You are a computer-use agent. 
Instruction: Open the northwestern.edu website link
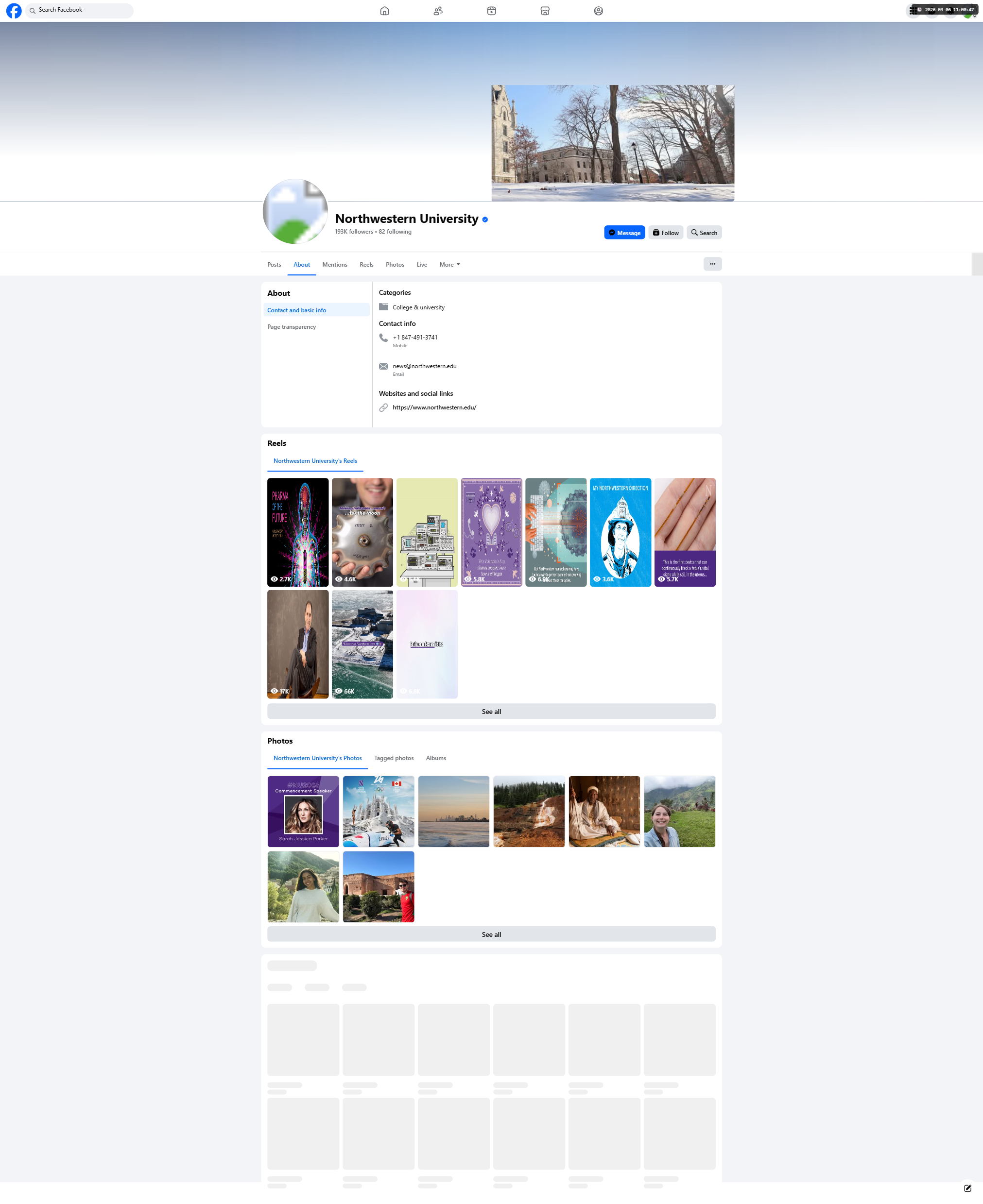(434, 407)
